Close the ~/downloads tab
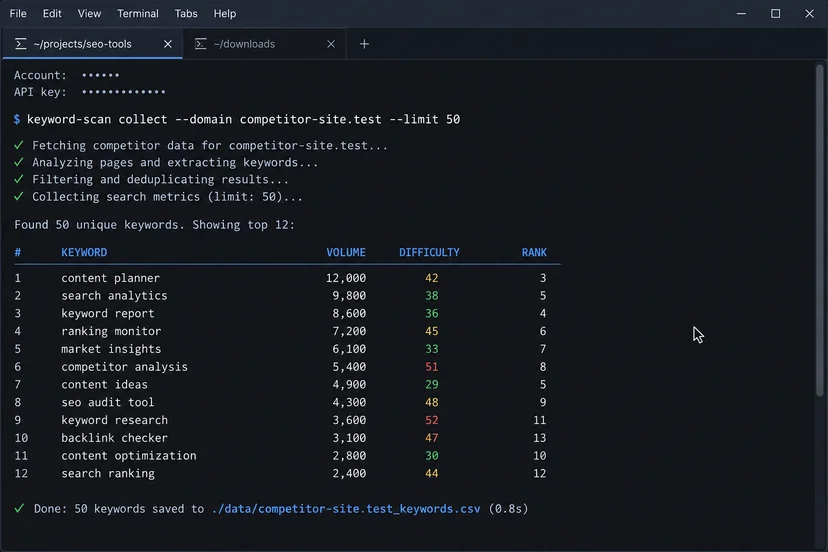Screen dimensions: 828x552 point(331,44)
